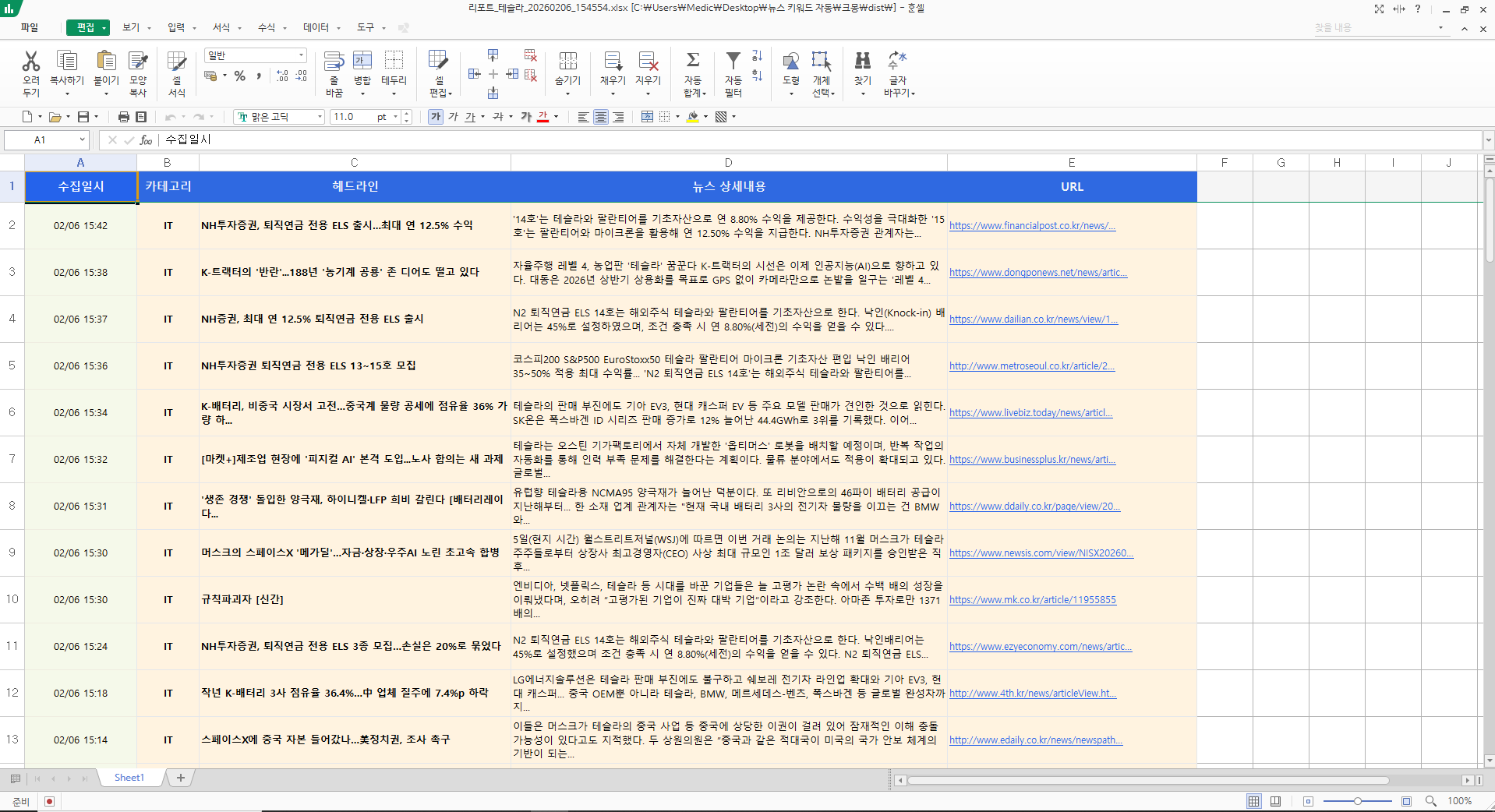Click the Fill (채우기) icon
This screenshot has height=812, width=1495.
pyautogui.click(x=613, y=61)
